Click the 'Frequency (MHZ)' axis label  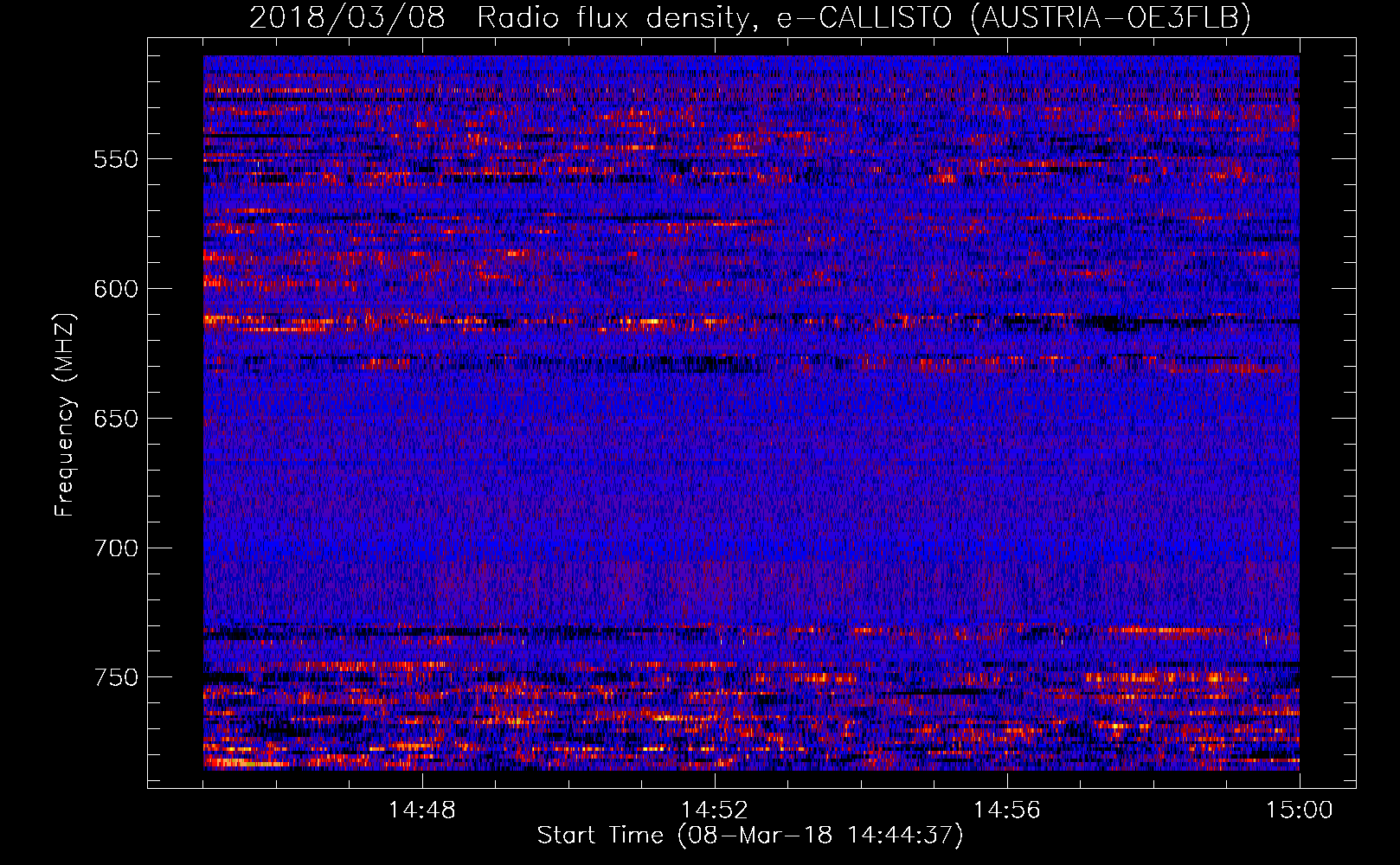tap(65, 414)
